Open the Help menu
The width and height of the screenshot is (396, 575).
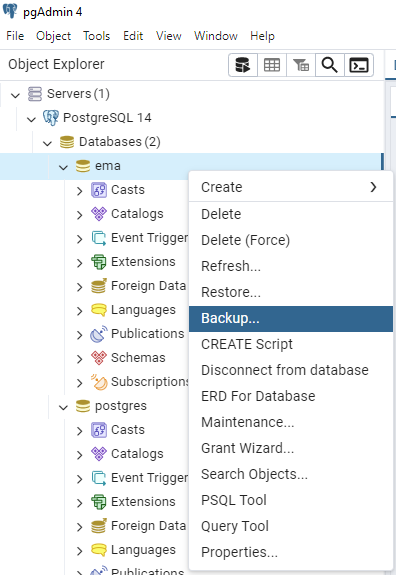click(x=262, y=36)
